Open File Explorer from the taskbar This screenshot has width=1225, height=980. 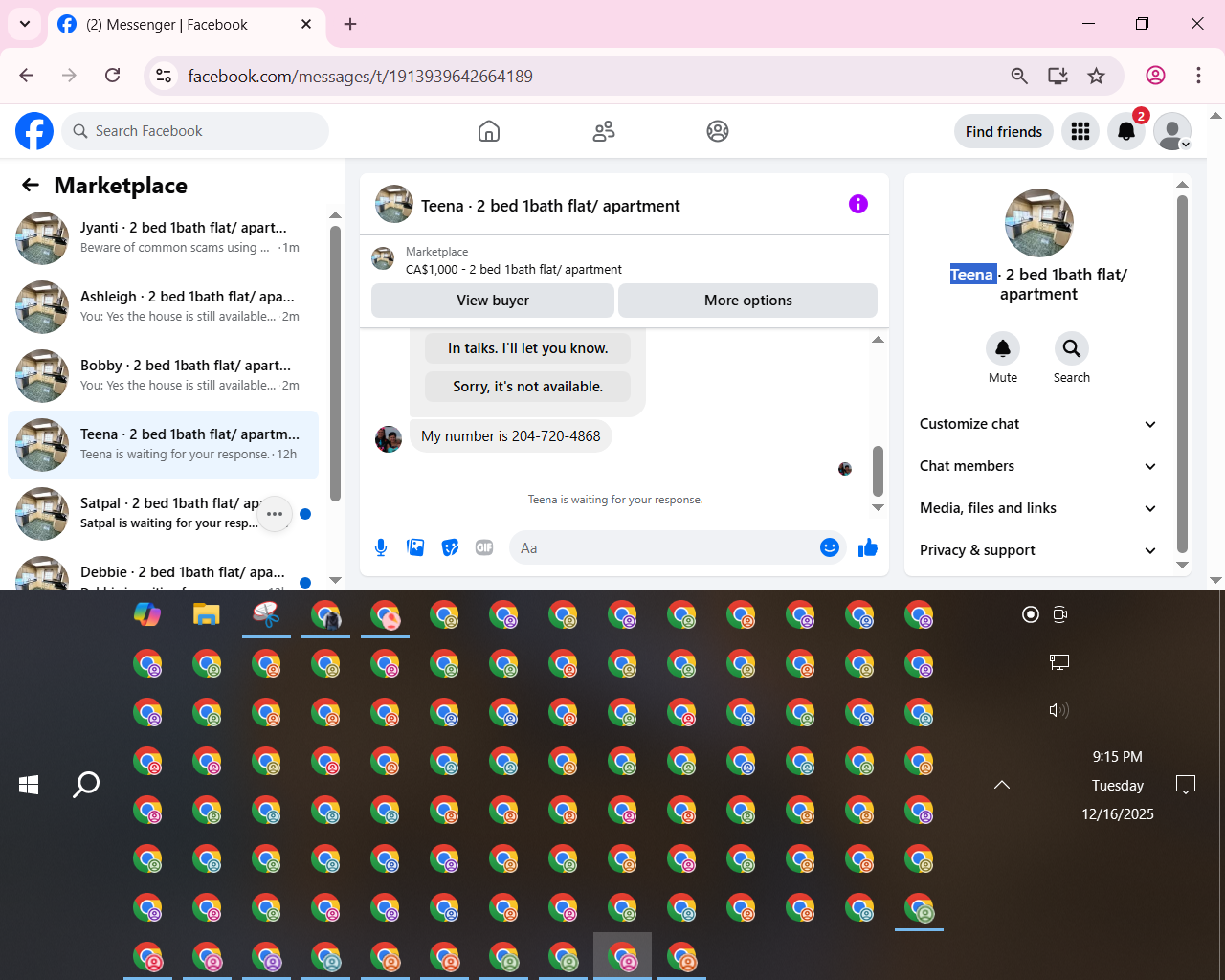tap(207, 614)
